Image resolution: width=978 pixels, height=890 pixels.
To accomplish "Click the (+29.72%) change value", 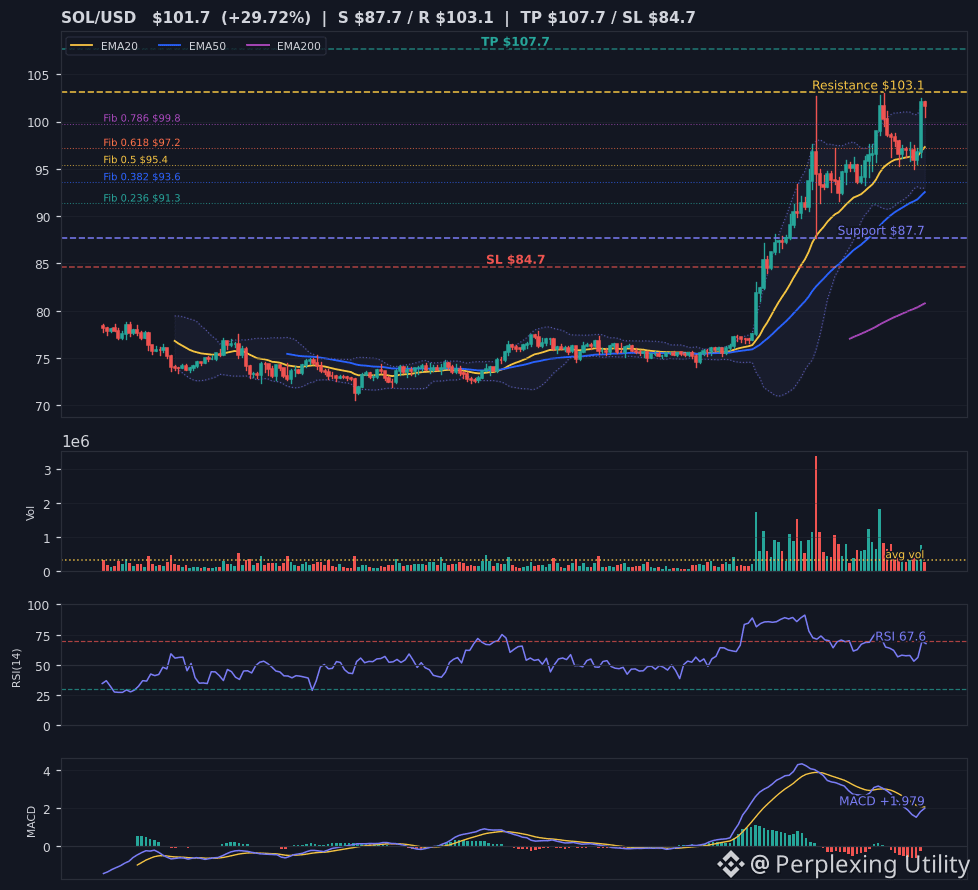I will point(266,17).
